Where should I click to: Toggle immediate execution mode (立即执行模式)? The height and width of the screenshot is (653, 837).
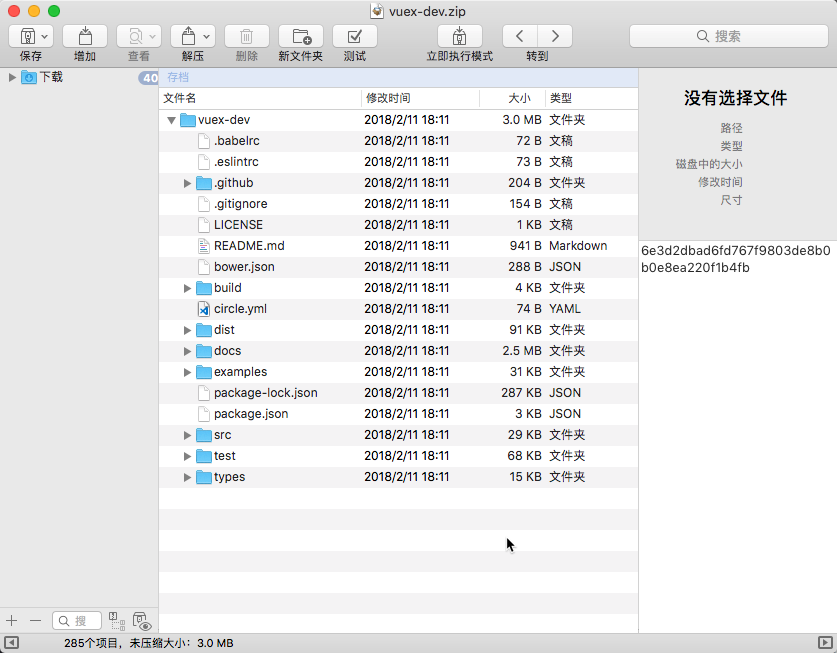[x=460, y=36]
